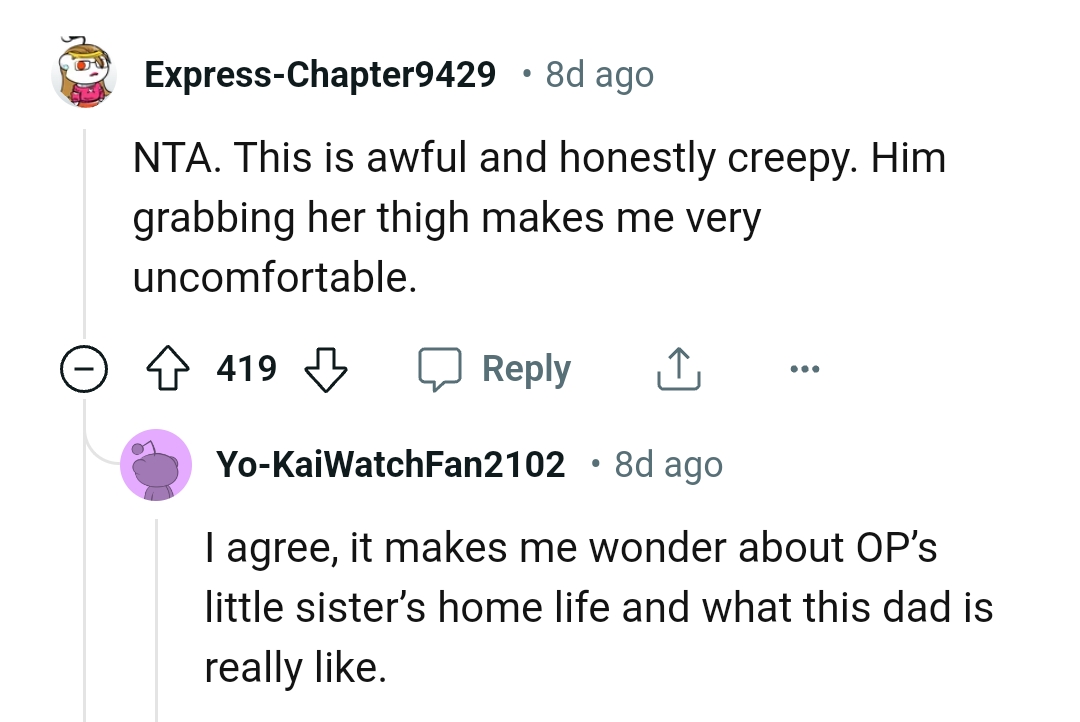Select the vote count showing 419

tap(247, 369)
